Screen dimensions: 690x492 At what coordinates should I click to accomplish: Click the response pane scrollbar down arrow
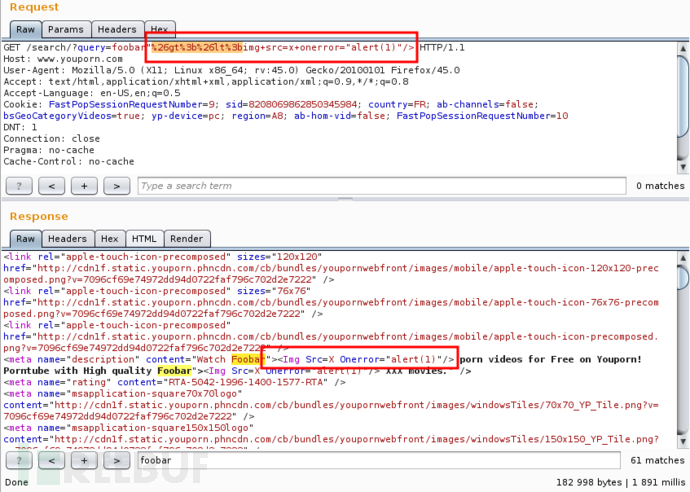click(683, 441)
